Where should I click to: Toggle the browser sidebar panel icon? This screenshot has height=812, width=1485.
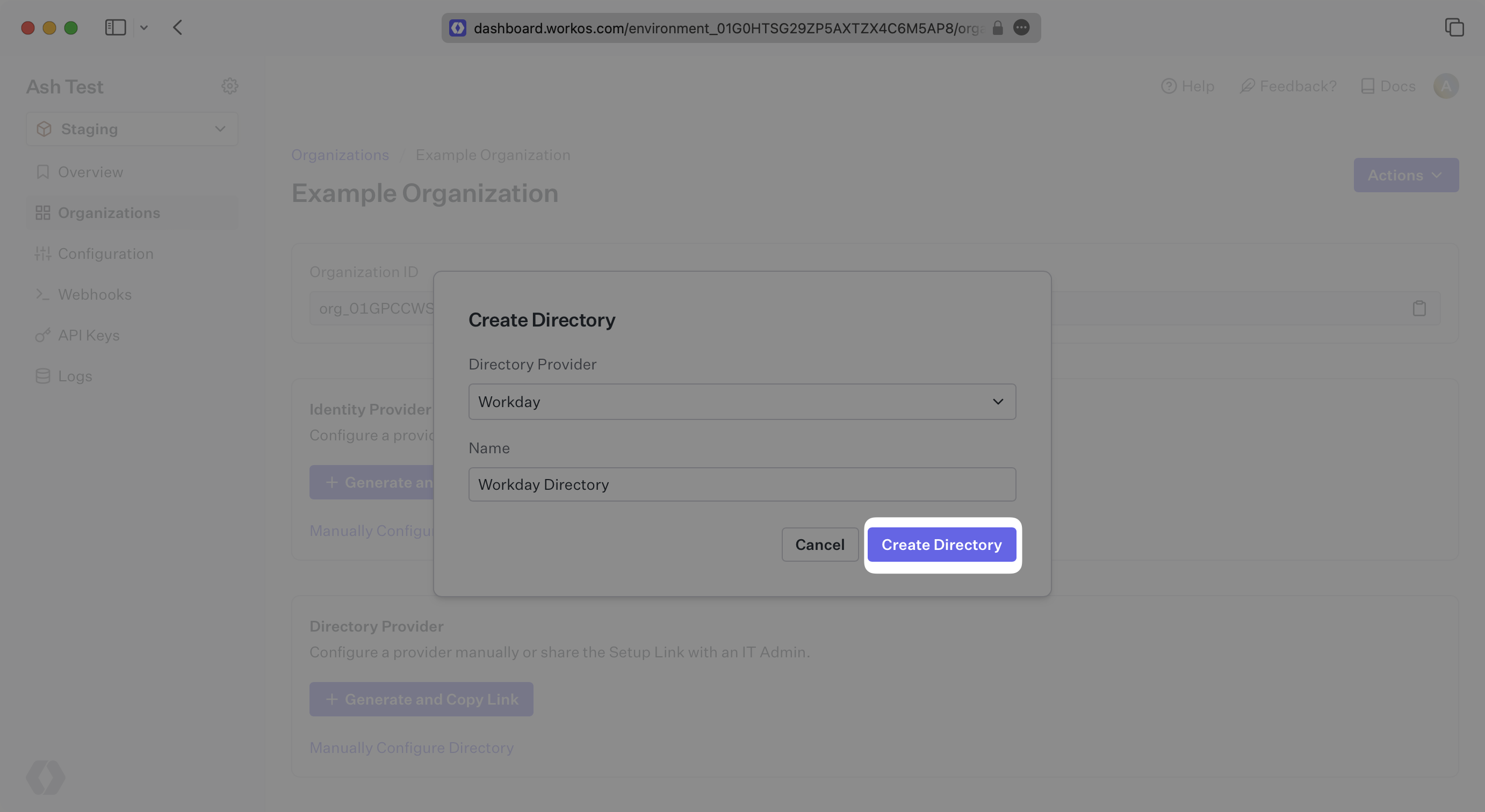point(116,28)
